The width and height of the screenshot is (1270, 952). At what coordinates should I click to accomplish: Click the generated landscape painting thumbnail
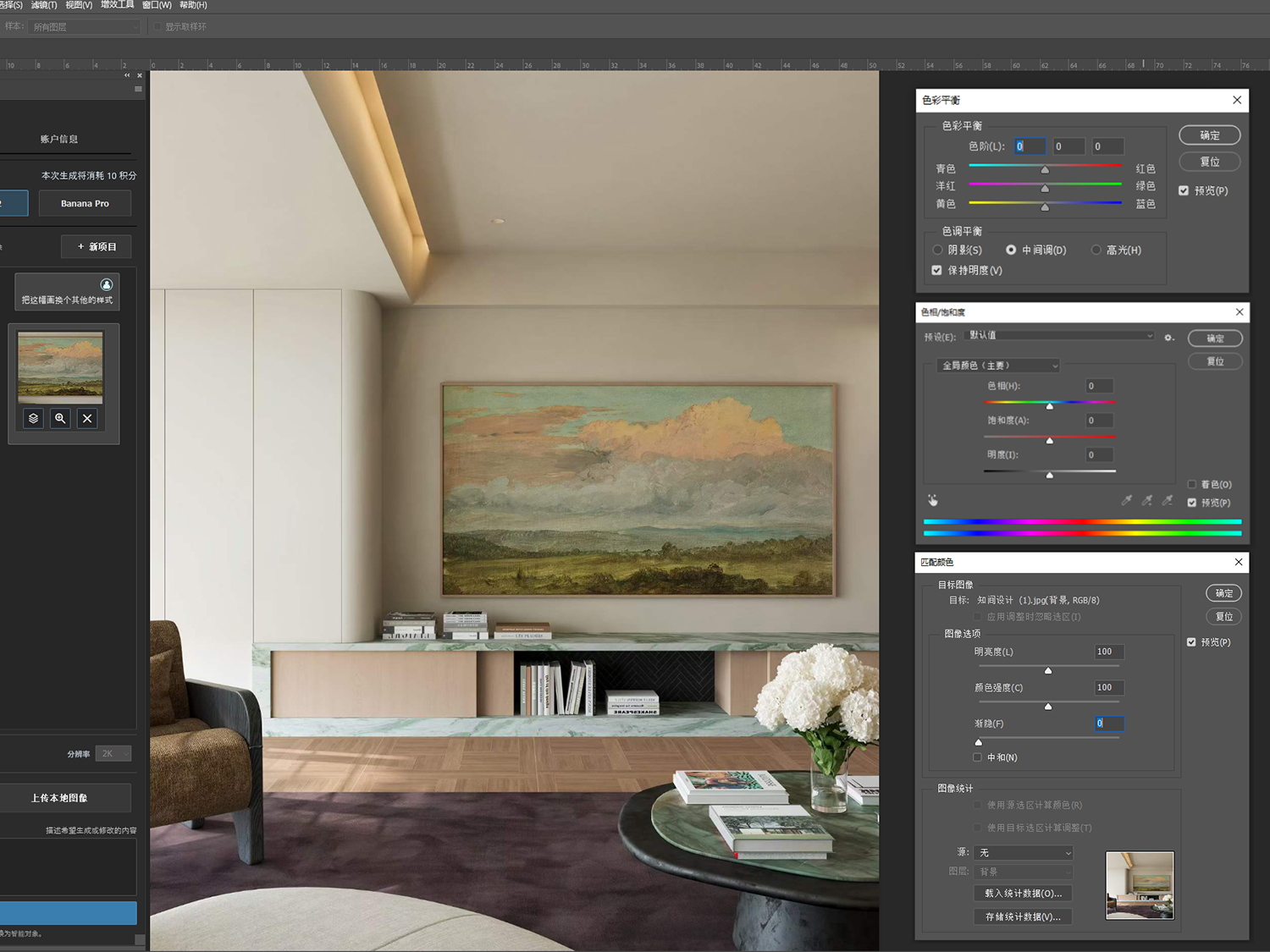click(60, 366)
